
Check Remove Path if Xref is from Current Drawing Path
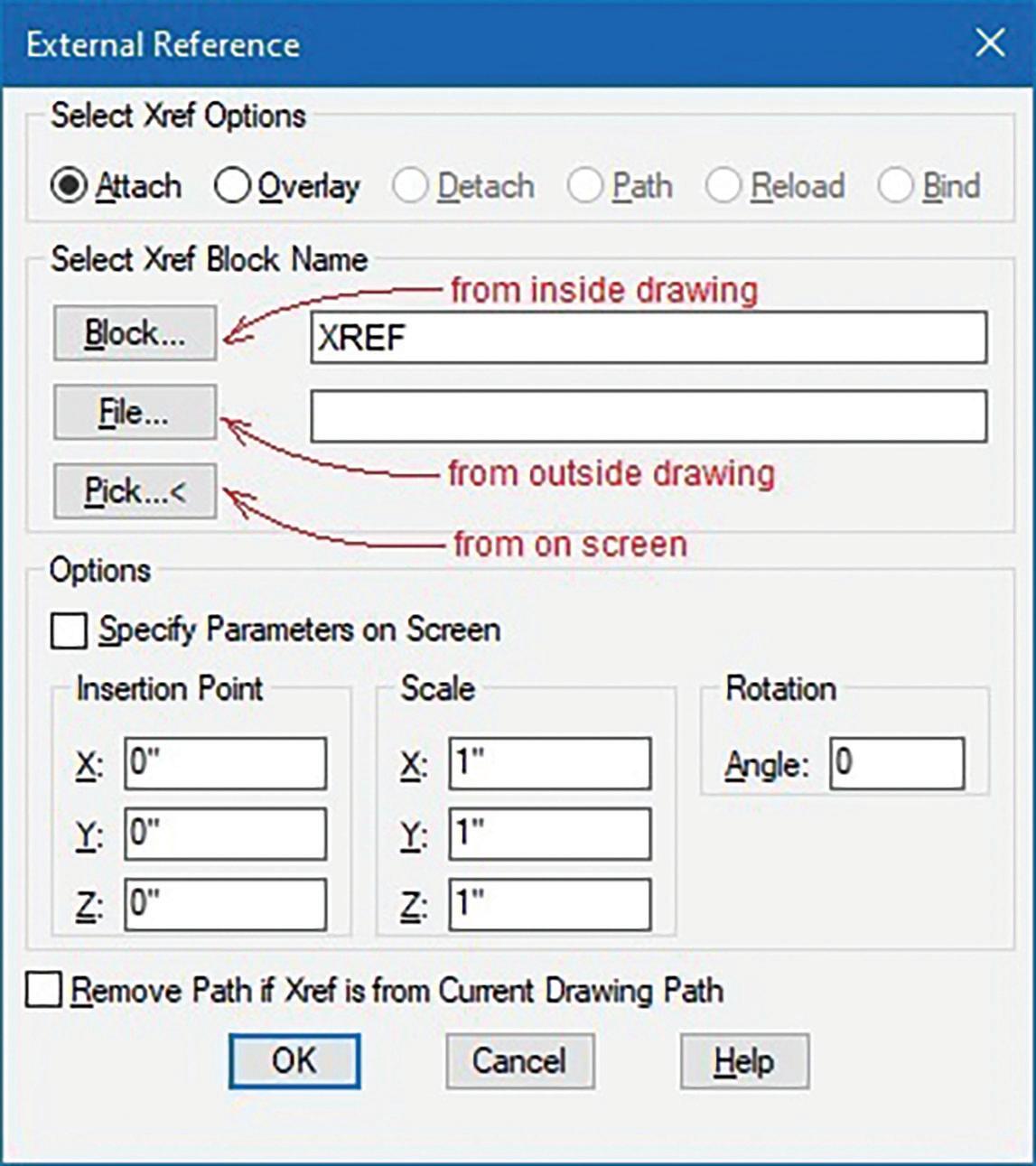coord(44,990)
